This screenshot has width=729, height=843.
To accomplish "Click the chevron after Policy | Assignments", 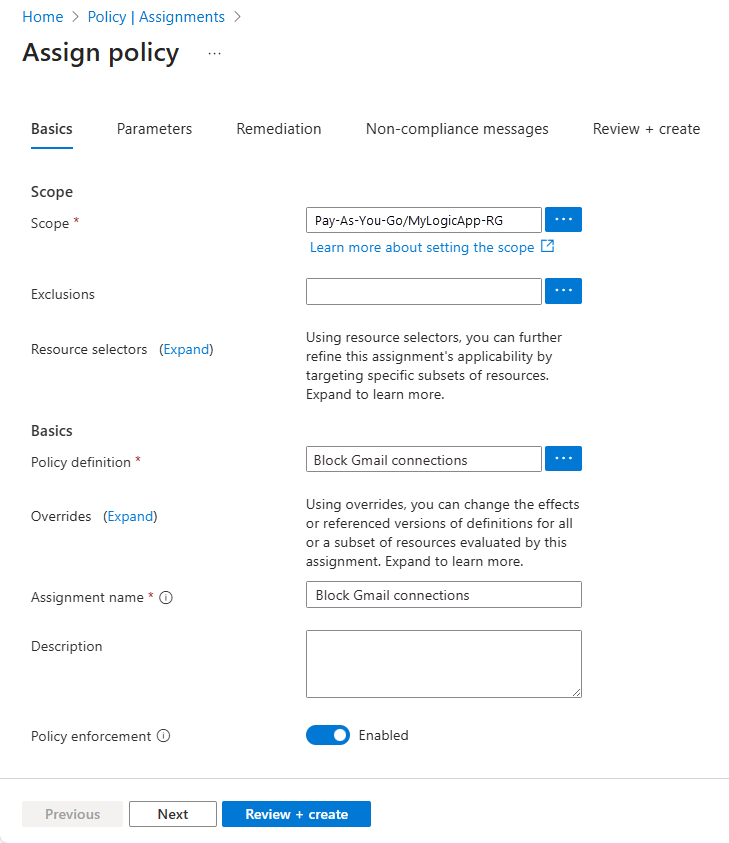I will pyautogui.click(x=237, y=16).
